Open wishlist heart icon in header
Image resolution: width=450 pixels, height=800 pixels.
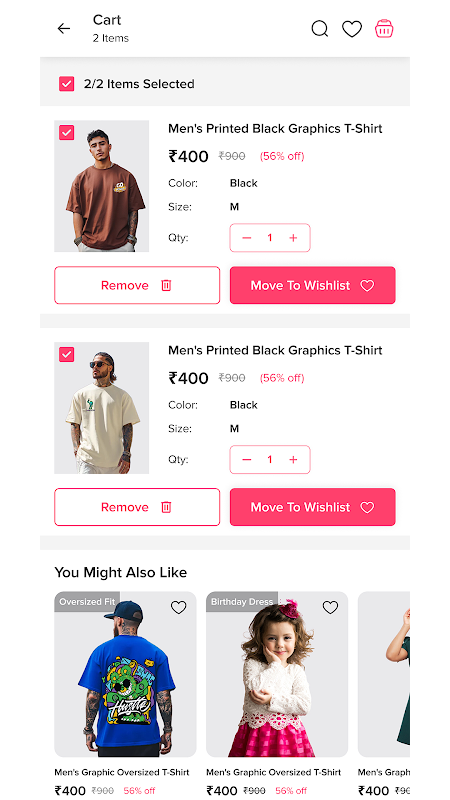click(352, 29)
